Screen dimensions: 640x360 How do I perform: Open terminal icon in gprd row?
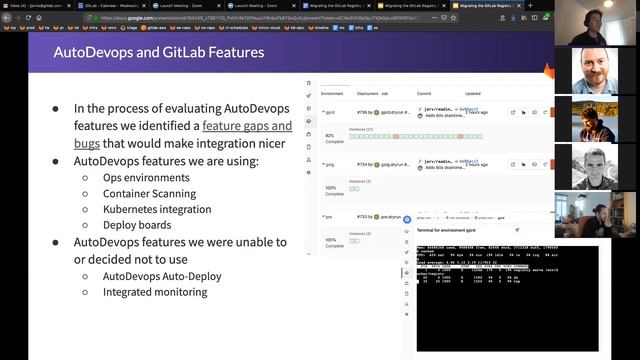(x=534, y=112)
